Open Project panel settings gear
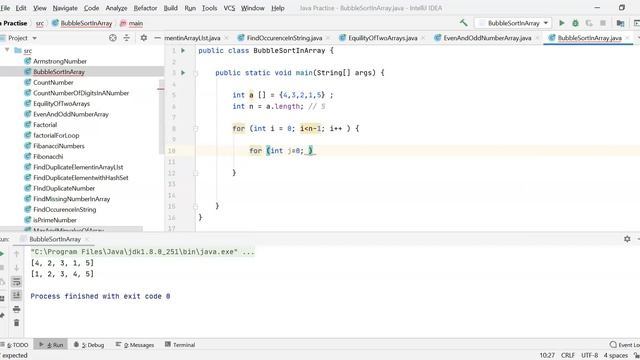Image resolution: width=640 pixels, height=360 pixels. [x=144, y=38]
